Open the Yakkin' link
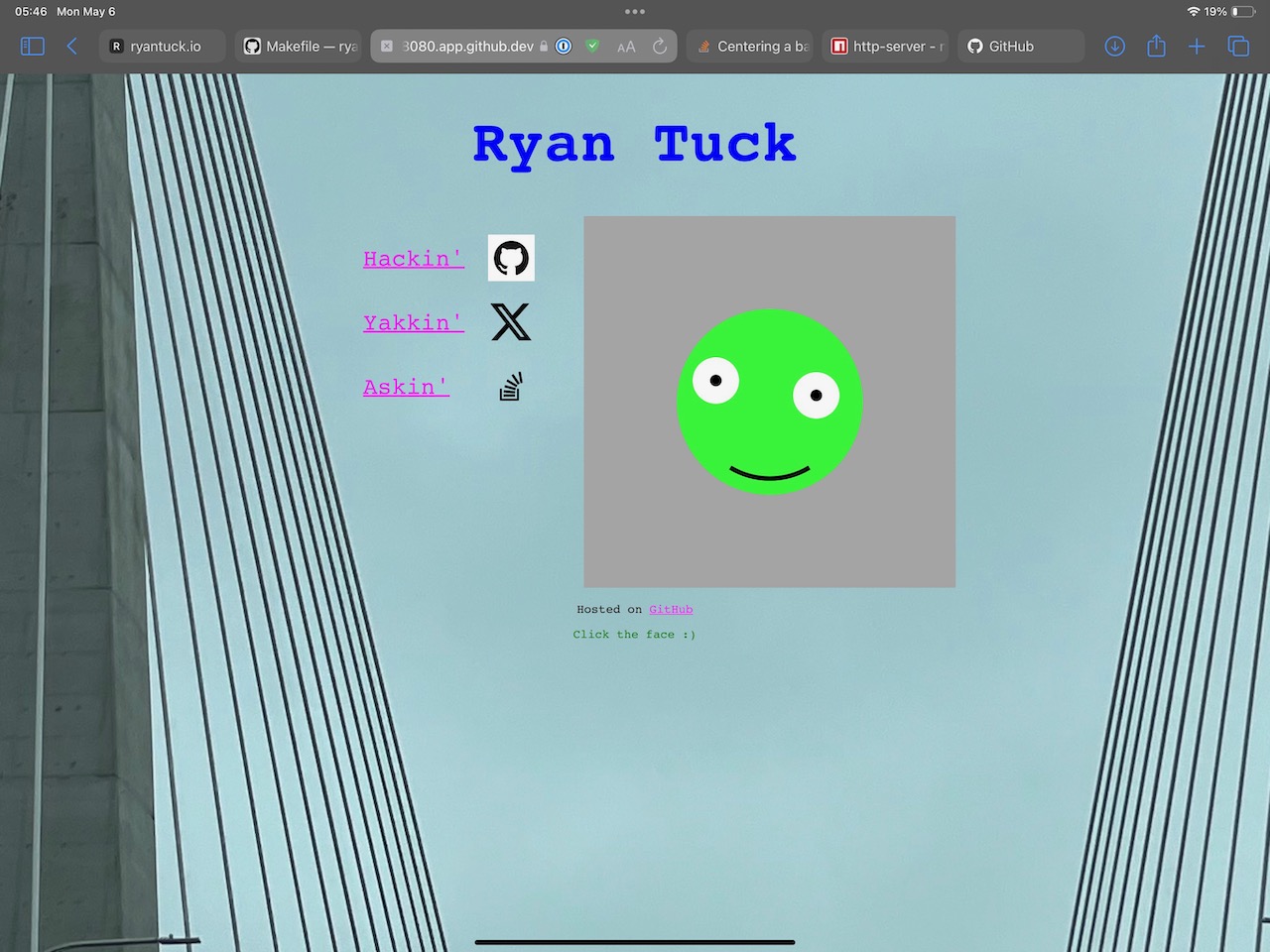1270x952 pixels. pyautogui.click(x=413, y=323)
